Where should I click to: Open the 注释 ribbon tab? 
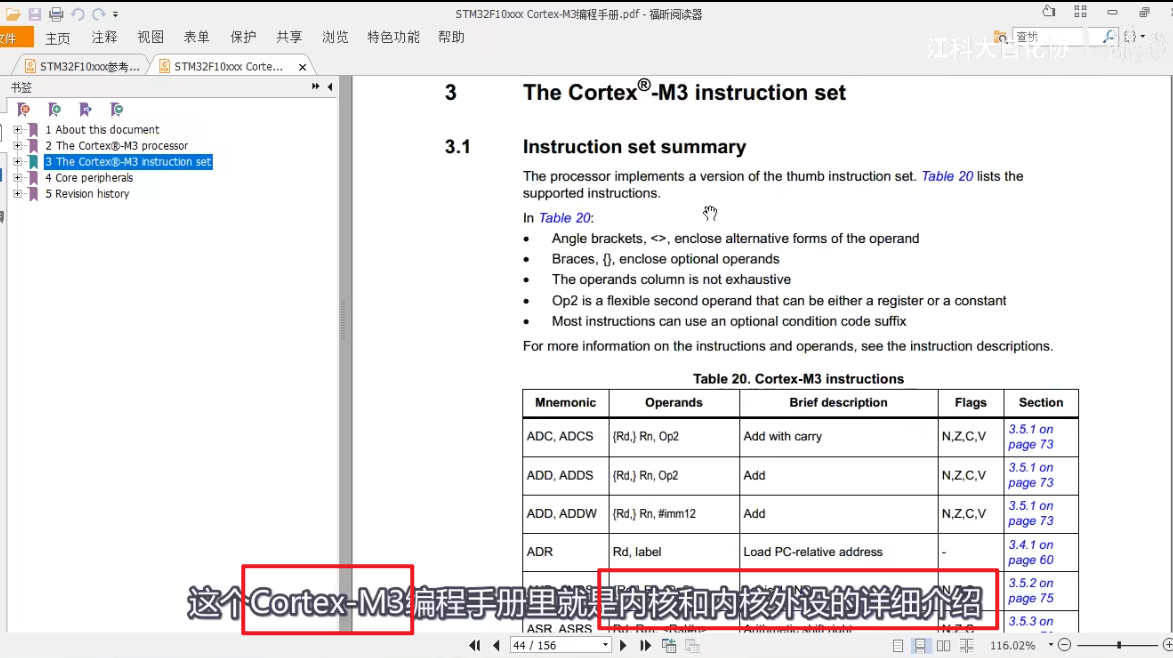point(104,37)
